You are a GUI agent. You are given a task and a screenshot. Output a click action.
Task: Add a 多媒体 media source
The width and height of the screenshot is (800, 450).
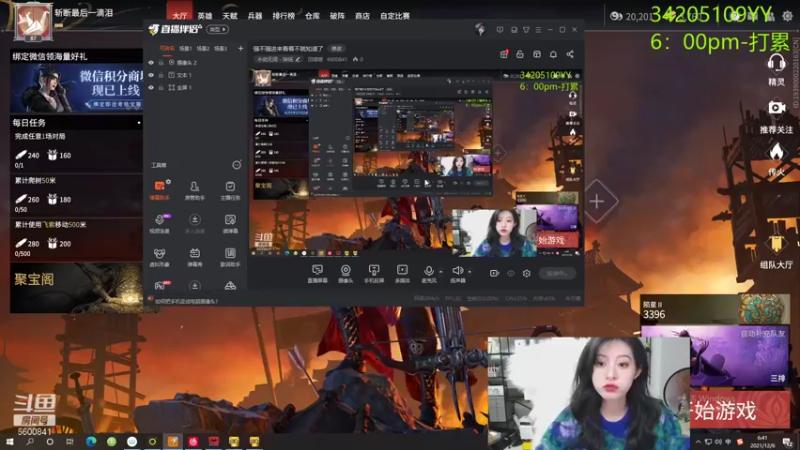[402, 273]
